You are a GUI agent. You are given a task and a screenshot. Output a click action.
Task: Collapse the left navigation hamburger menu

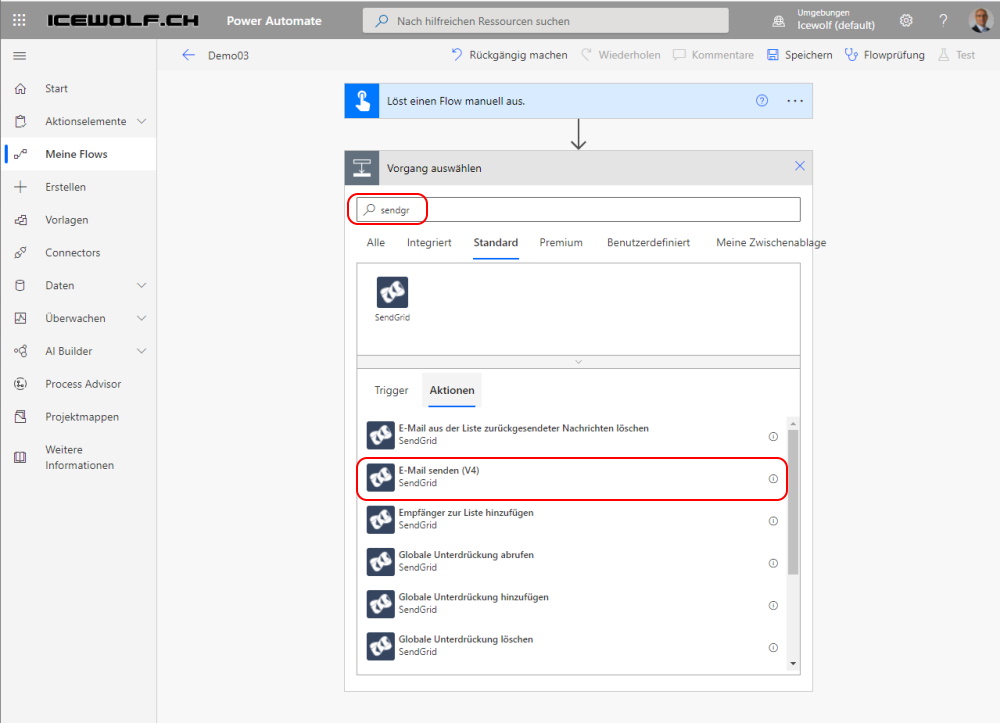click(x=20, y=56)
